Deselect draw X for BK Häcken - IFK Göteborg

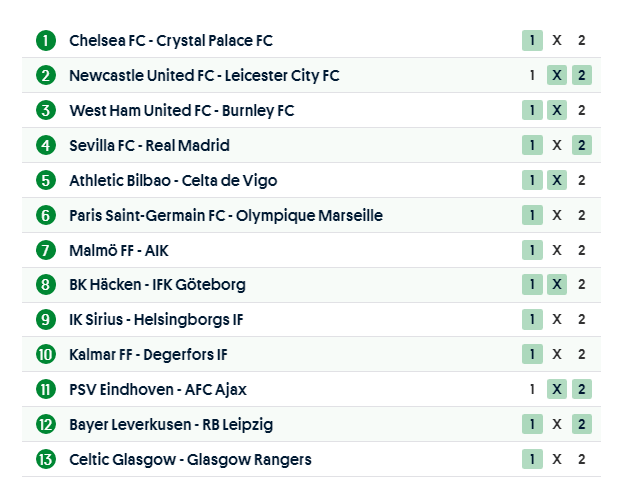tap(557, 284)
